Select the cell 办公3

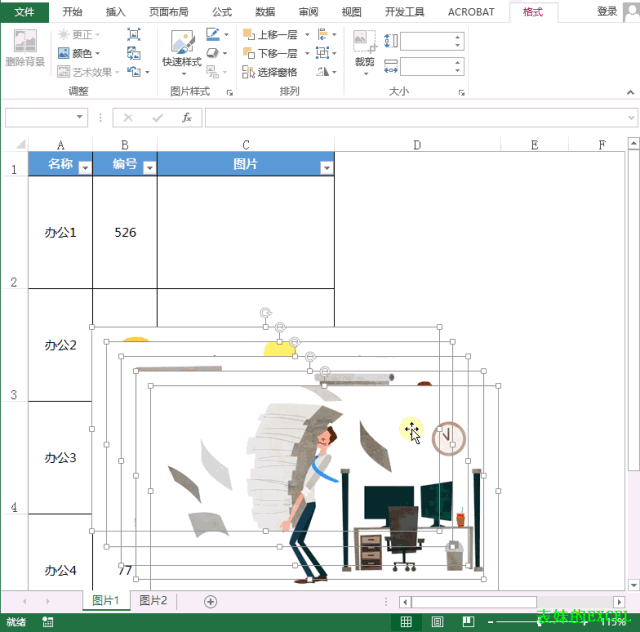(x=60, y=458)
